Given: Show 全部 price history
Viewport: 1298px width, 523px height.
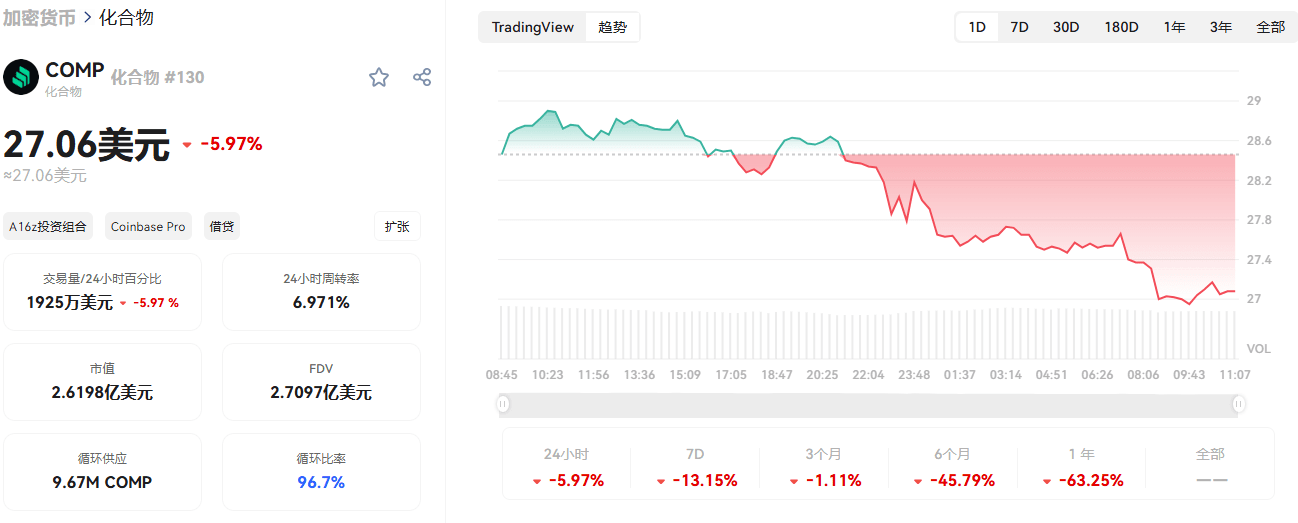Looking at the screenshot, I should (1270, 27).
